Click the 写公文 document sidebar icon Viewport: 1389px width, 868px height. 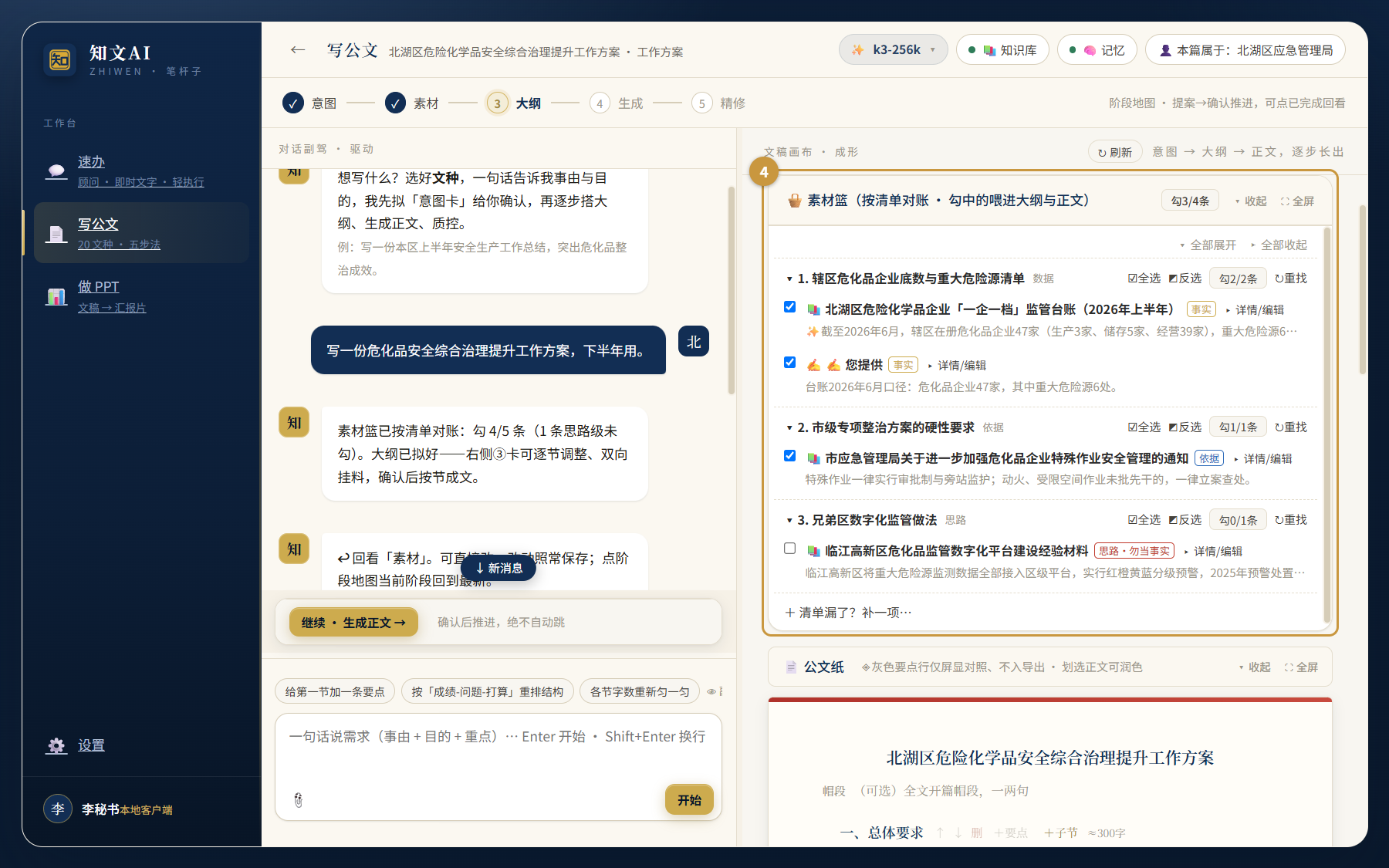[x=56, y=234]
